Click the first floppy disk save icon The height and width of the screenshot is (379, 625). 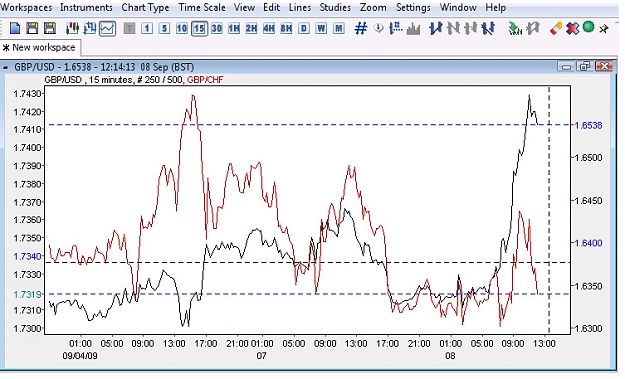[x=32, y=28]
